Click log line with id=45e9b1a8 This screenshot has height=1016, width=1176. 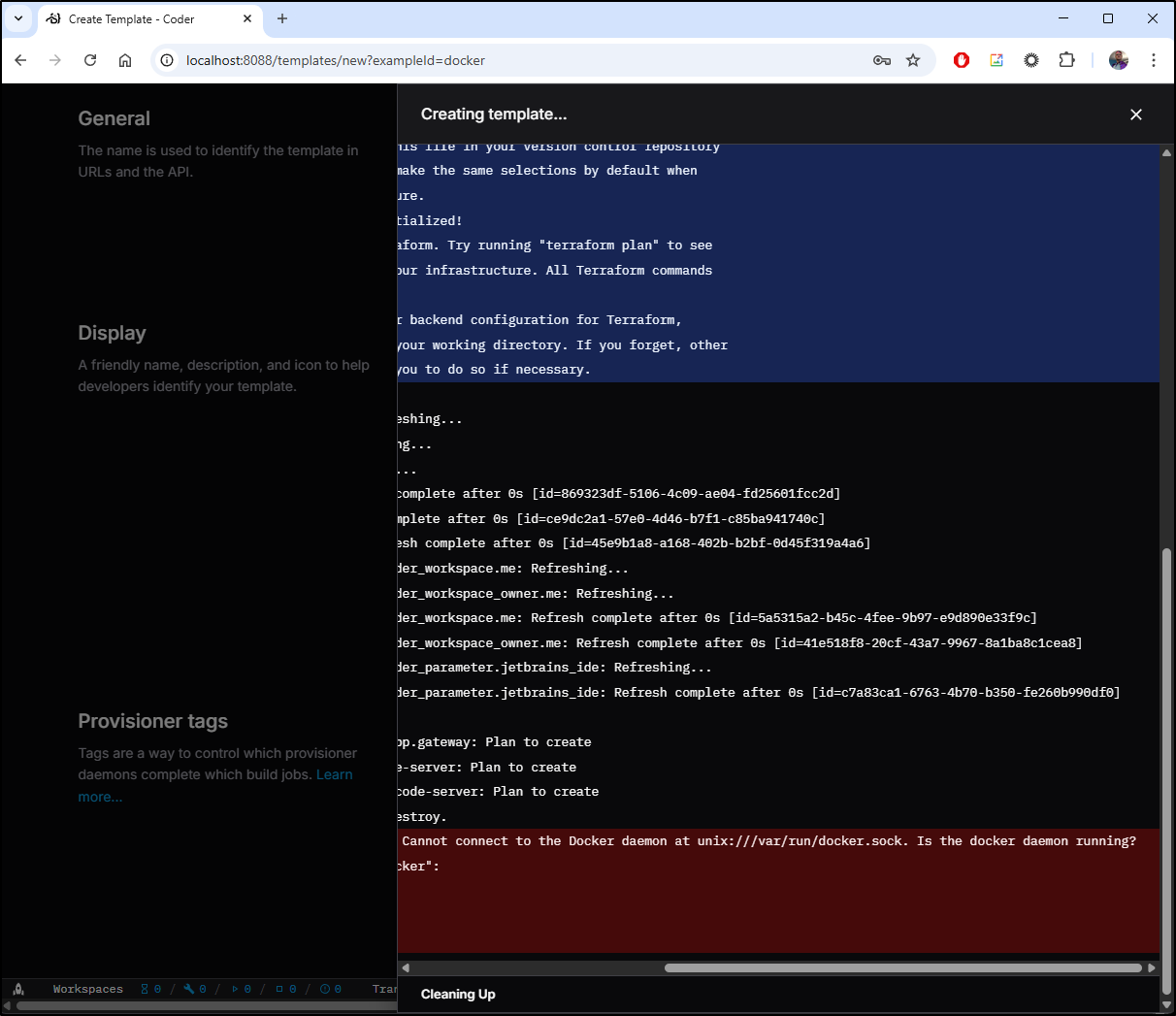634,543
